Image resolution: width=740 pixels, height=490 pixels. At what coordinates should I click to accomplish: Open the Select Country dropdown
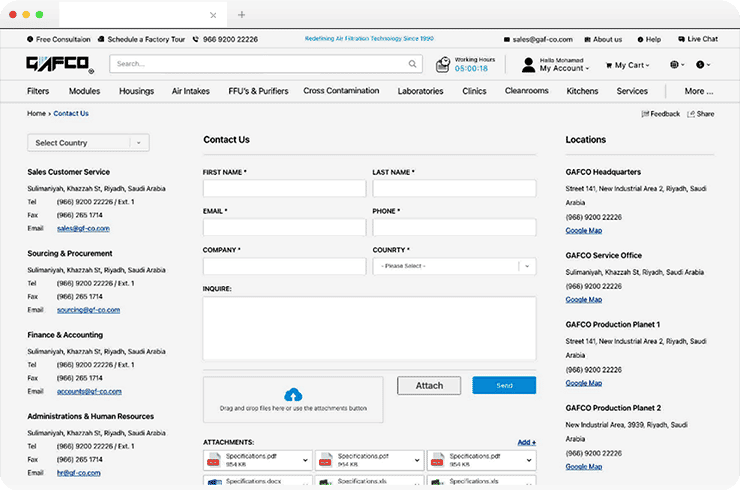88,143
